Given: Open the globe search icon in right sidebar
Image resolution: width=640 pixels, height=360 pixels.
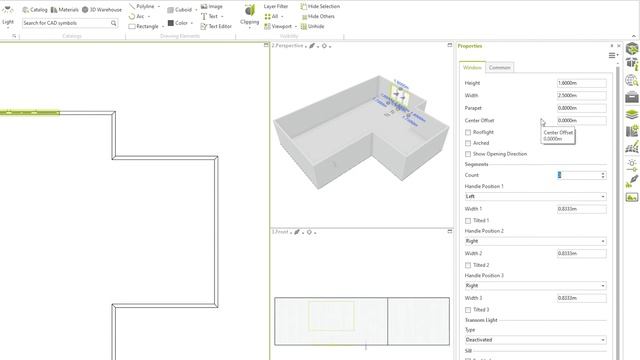Looking at the screenshot, I should (x=632, y=80).
